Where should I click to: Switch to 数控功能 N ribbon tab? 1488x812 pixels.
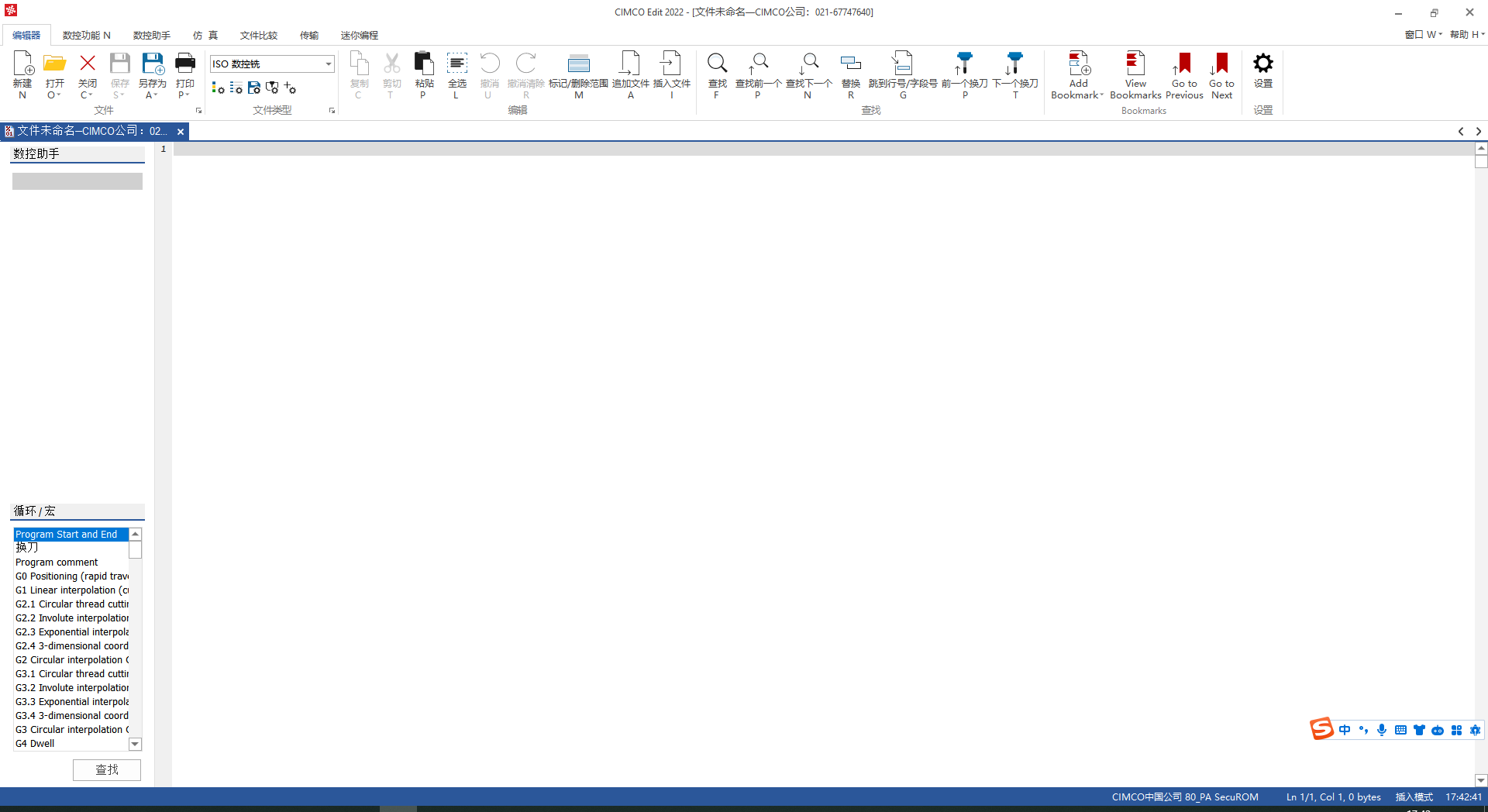(x=87, y=35)
